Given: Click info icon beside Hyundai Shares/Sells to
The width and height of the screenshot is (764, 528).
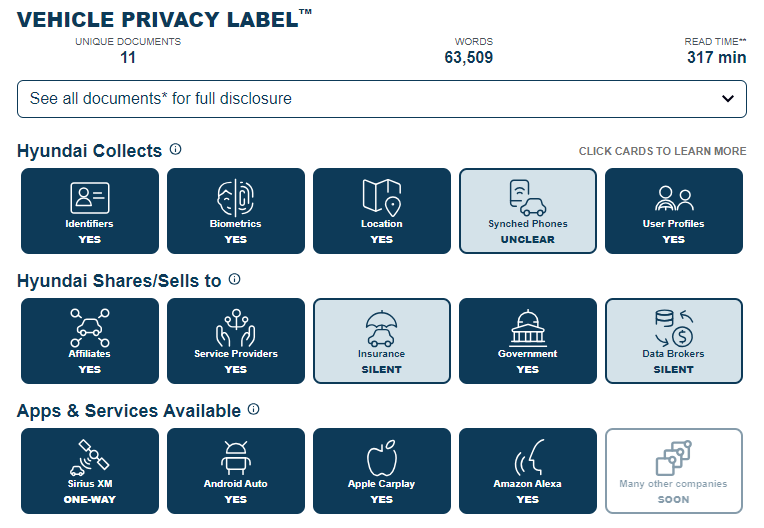Looking at the screenshot, I should pyautogui.click(x=234, y=279).
